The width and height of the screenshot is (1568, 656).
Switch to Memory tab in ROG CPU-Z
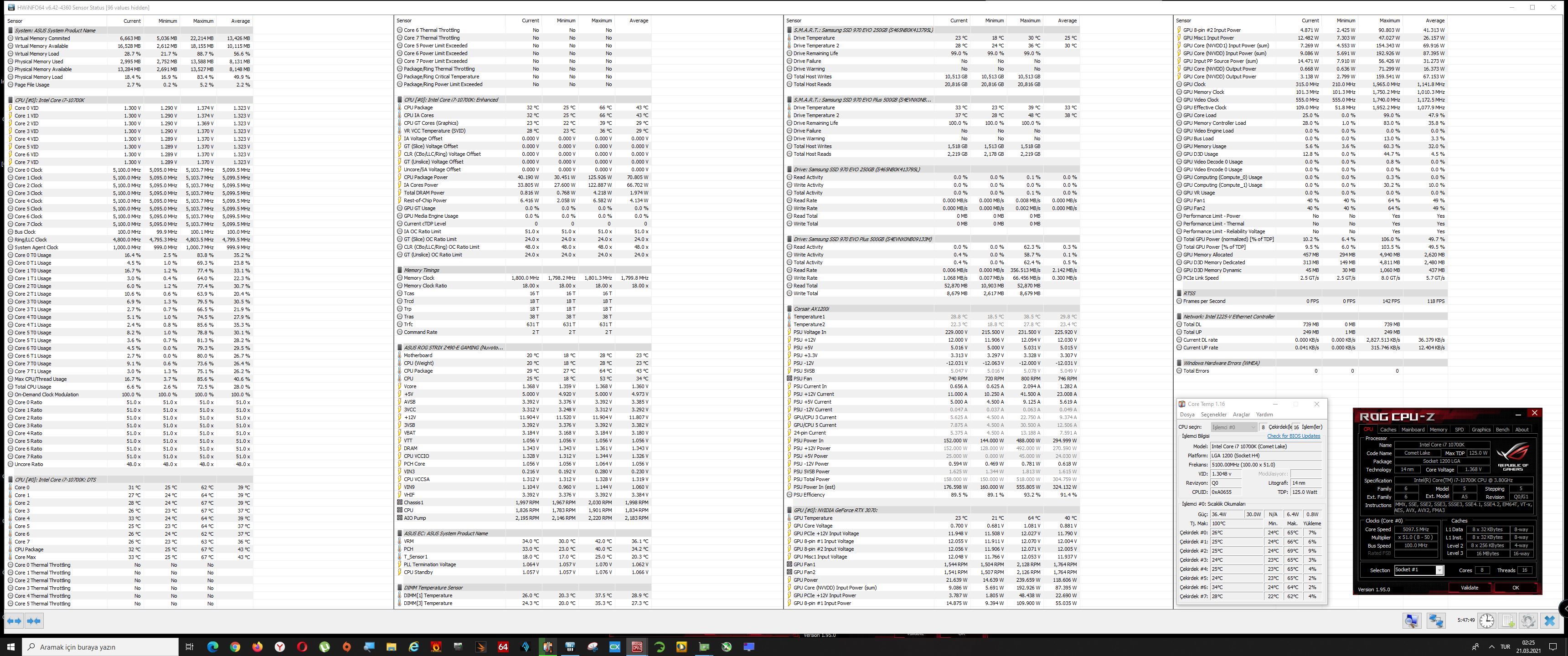1439,430
